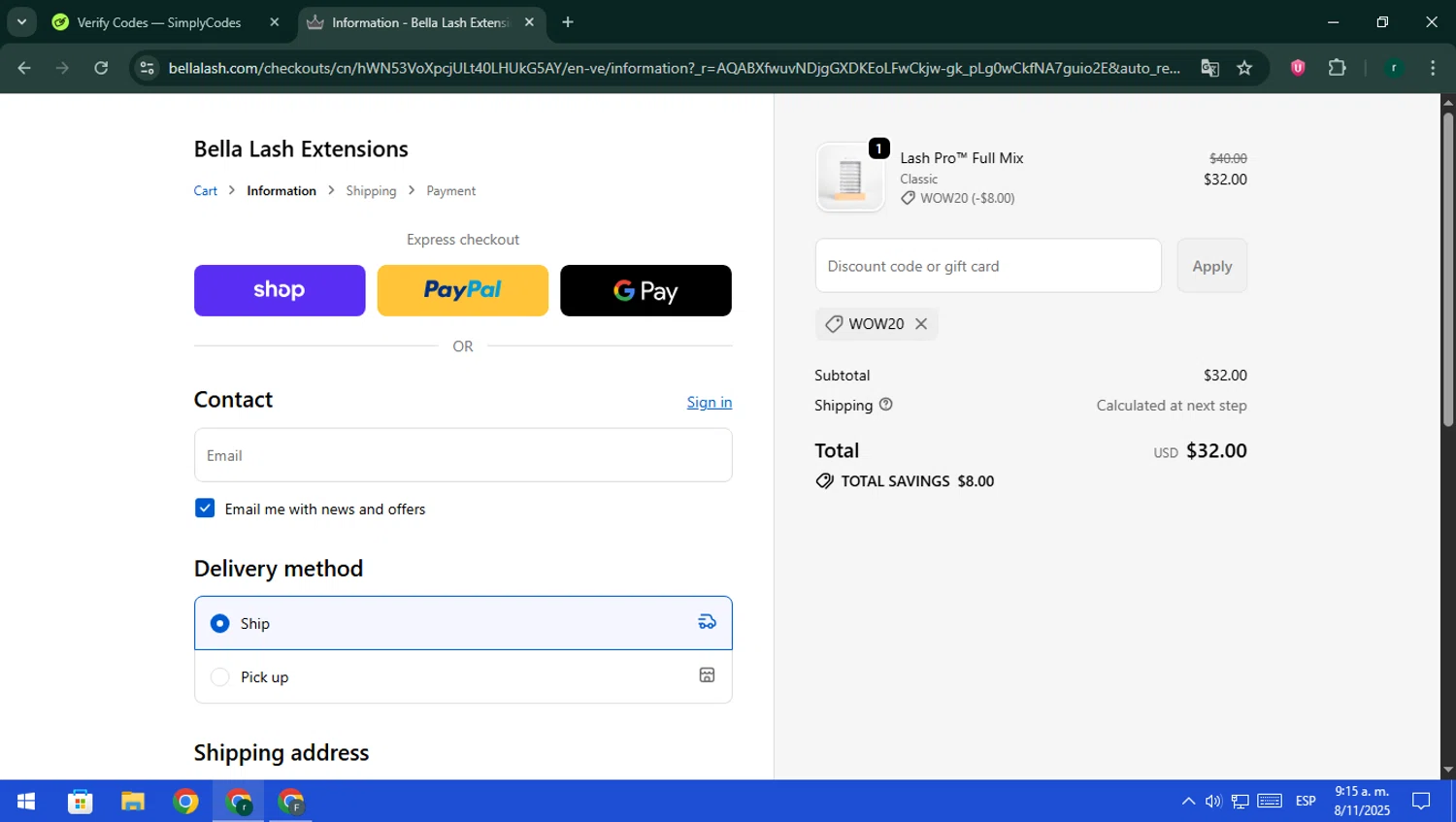
Task: Check out with Google Pay button
Action: tap(645, 290)
